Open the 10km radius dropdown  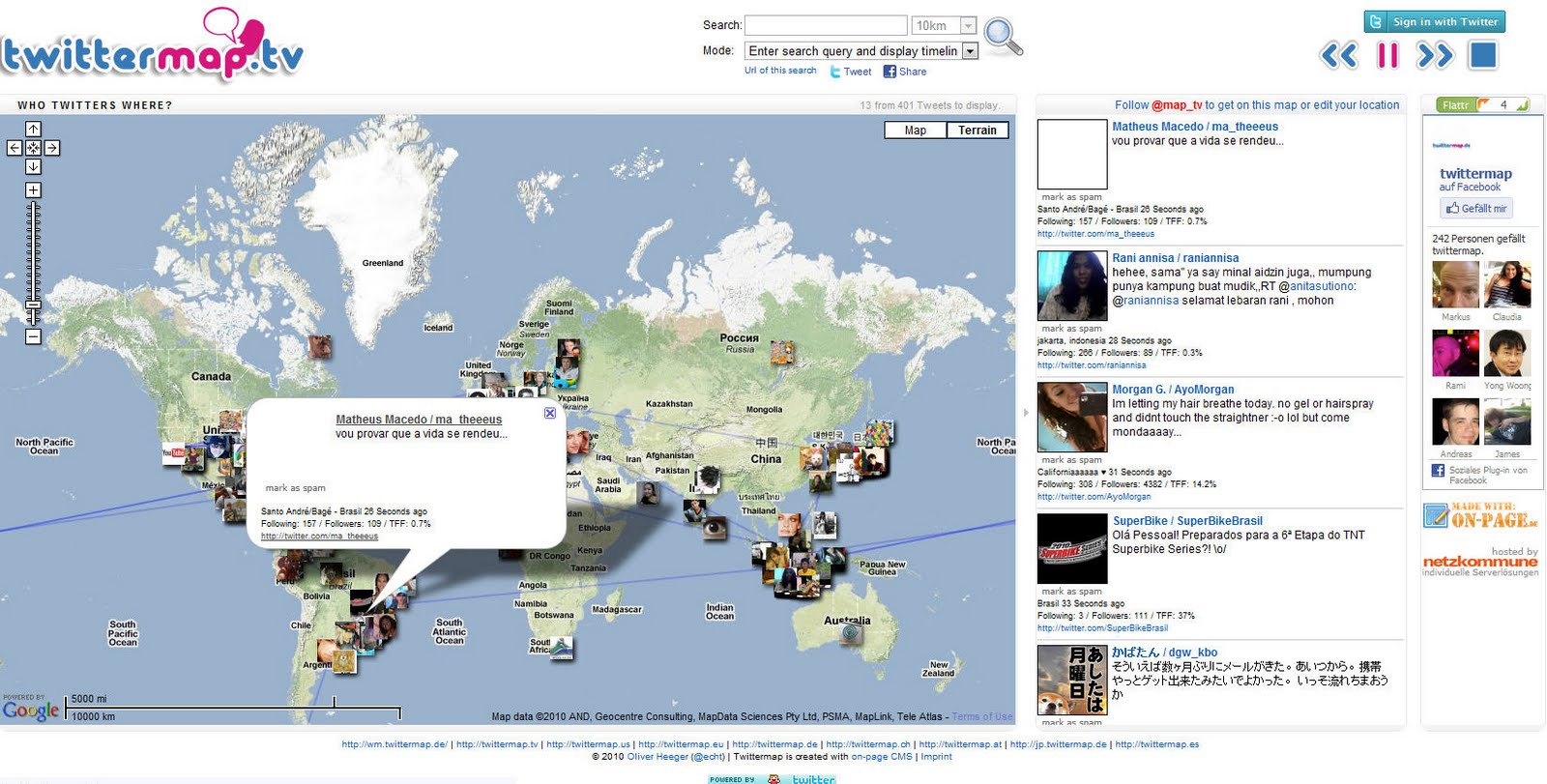click(945, 25)
